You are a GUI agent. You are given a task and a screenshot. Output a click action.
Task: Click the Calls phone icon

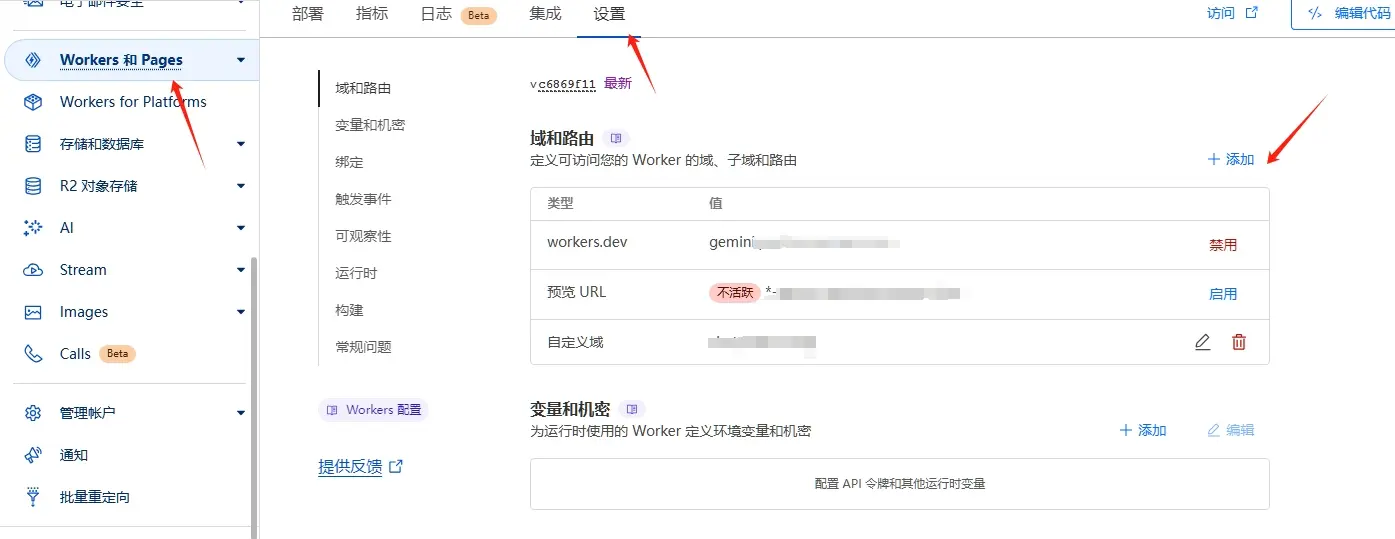click(33, 354)
